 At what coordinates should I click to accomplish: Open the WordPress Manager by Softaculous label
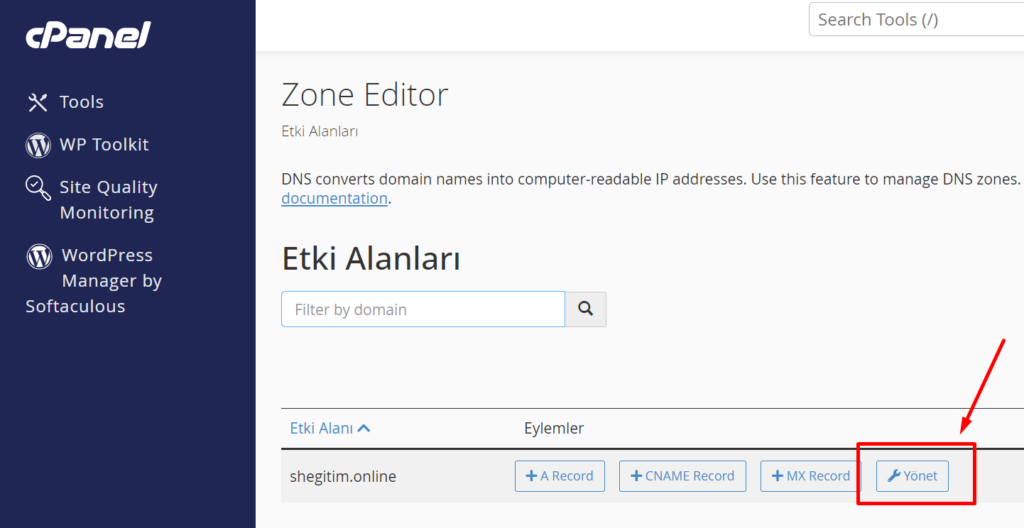click(x=93, y=281)
